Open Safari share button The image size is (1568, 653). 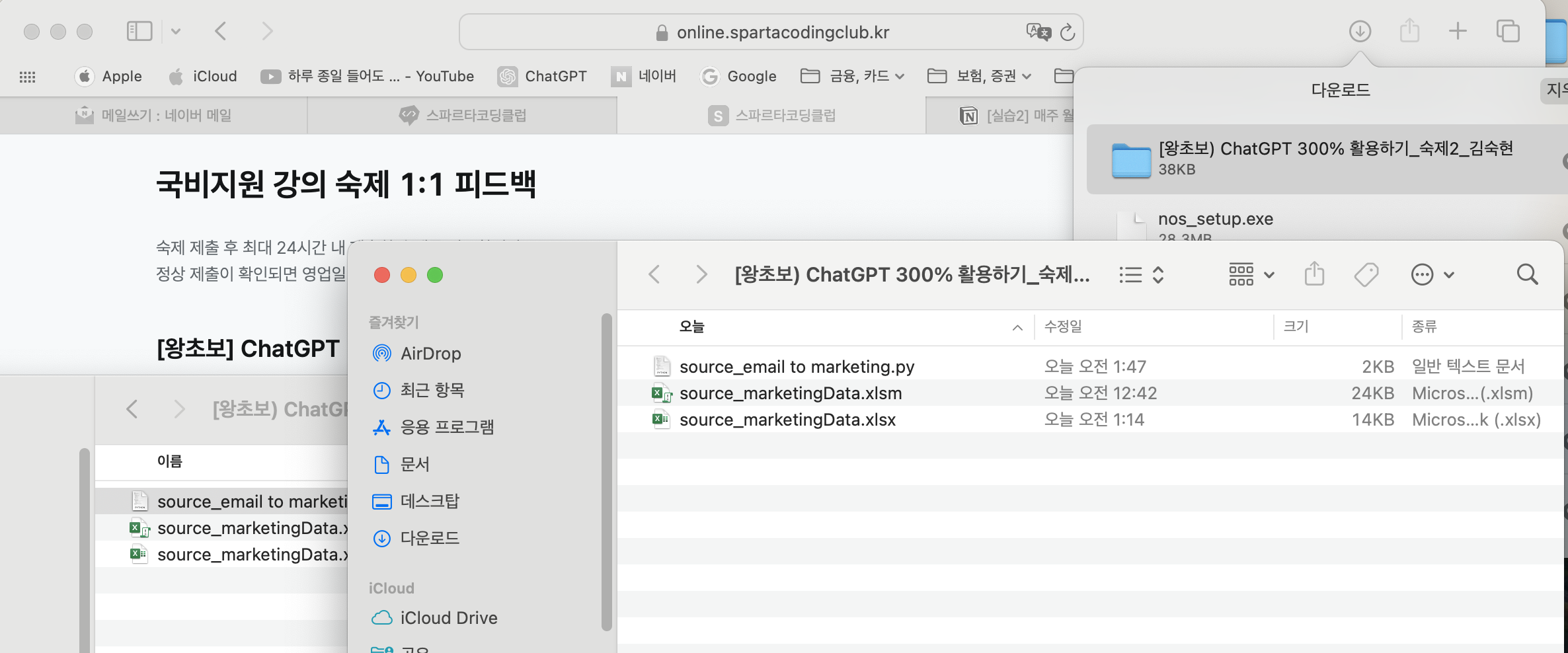point(1409,31)
